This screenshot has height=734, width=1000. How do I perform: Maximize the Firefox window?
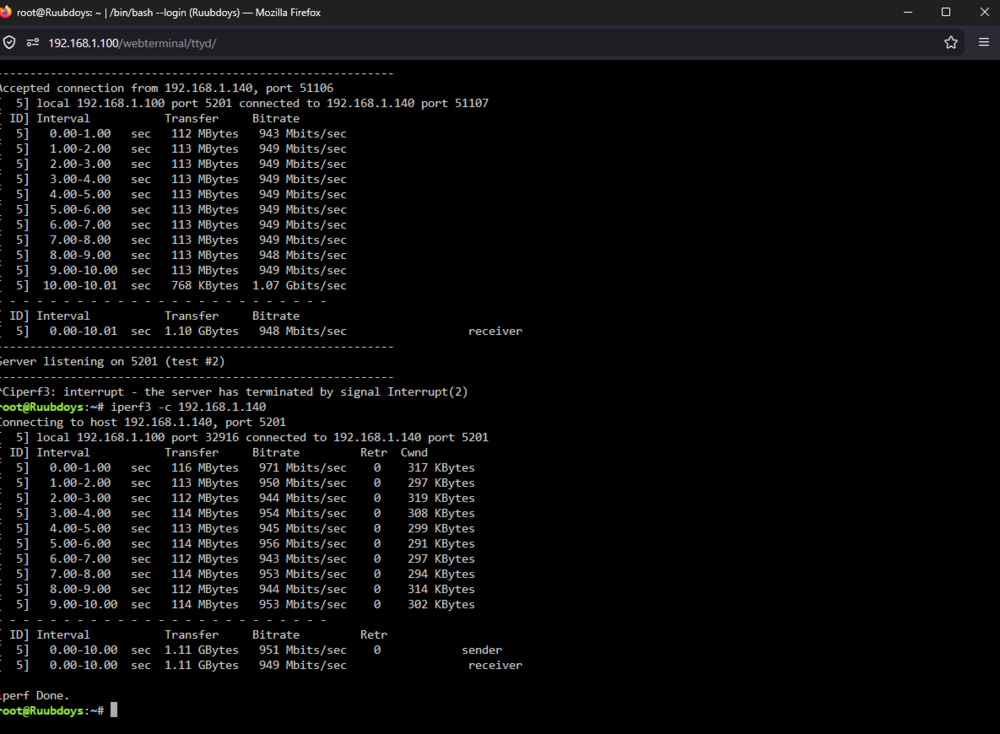tap(946, 12)
